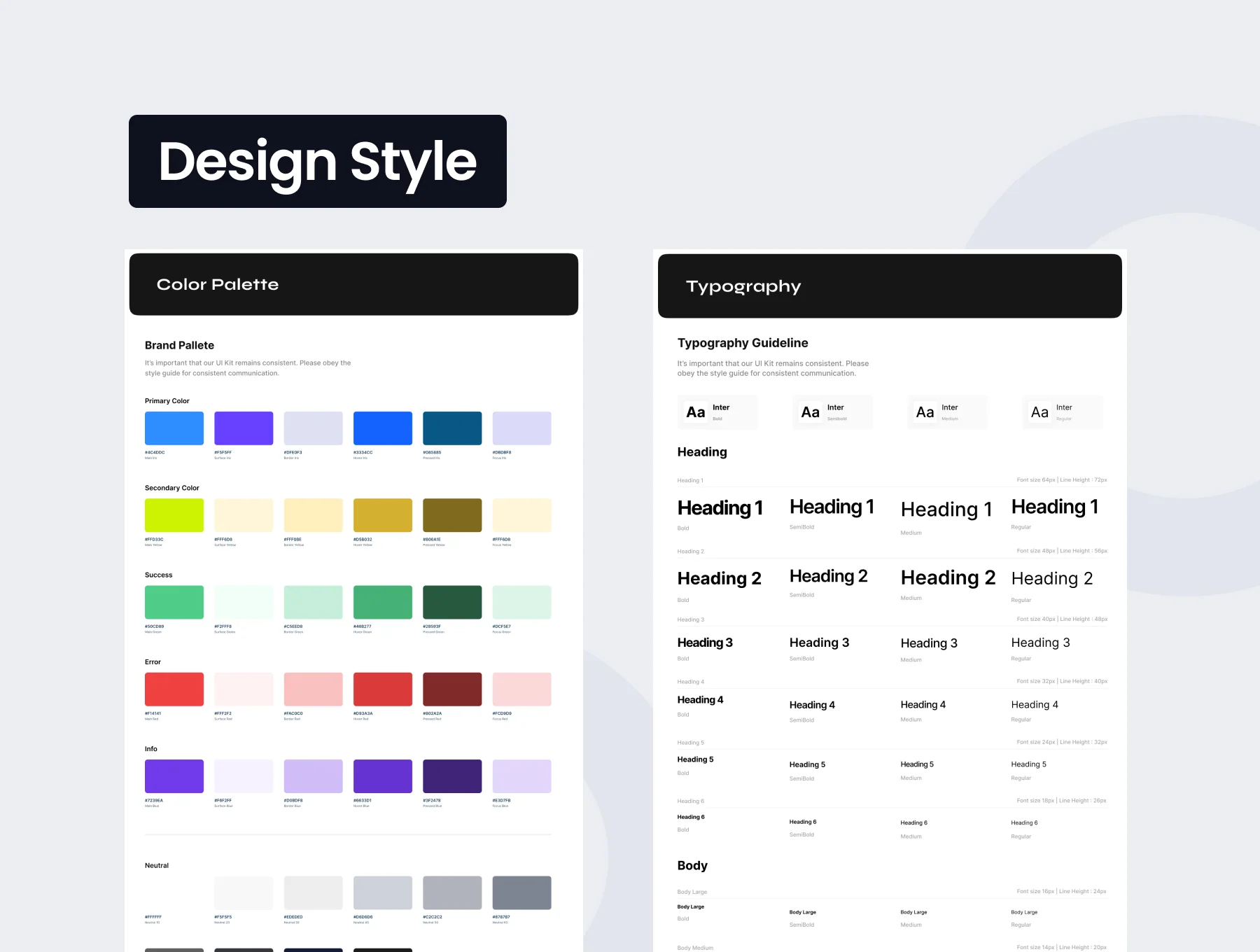This screenshot has height=952, width=1260.
Task: Select the Neutral 20 #F5F5F5 swatch
Action: (x=244, y=893)
